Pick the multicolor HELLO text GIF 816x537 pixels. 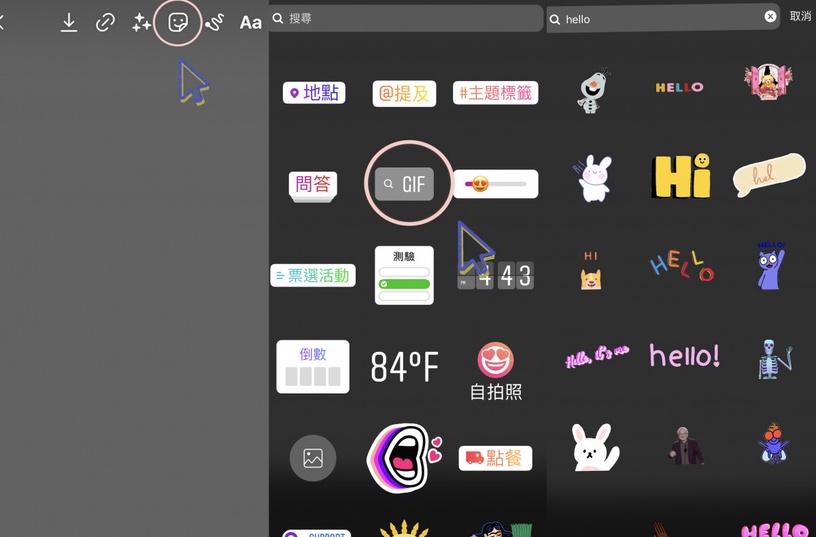tap(679, 87)
